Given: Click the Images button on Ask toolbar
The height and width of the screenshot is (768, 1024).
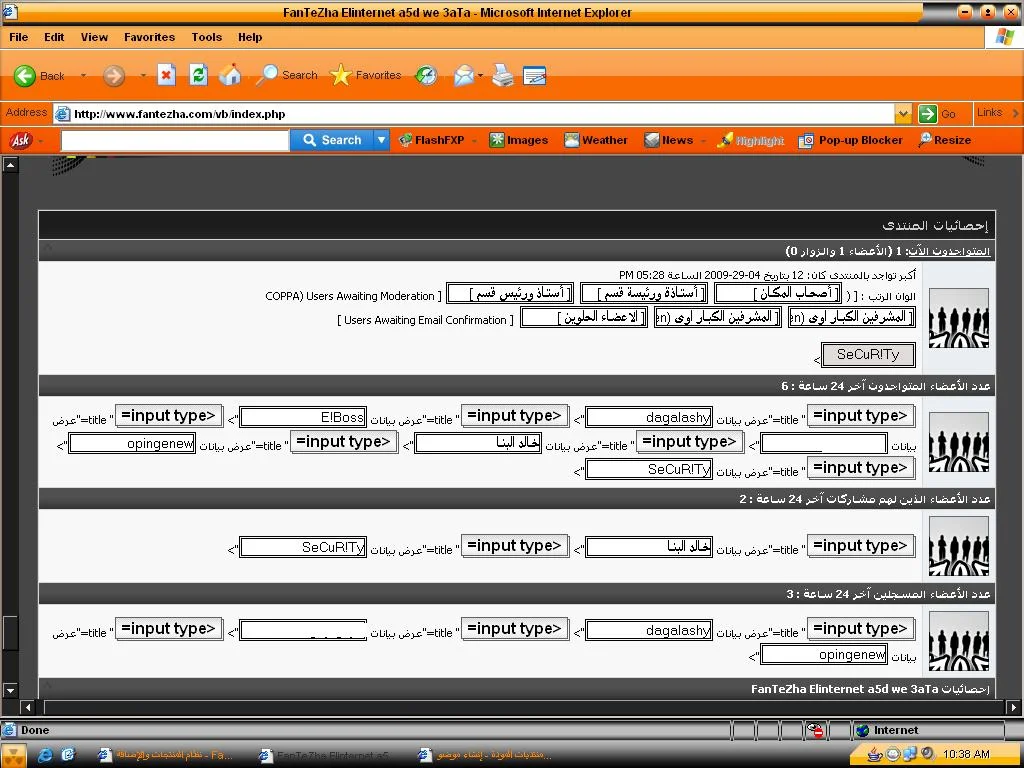Looking at the screenshot, I should click(x=518, y=141).
